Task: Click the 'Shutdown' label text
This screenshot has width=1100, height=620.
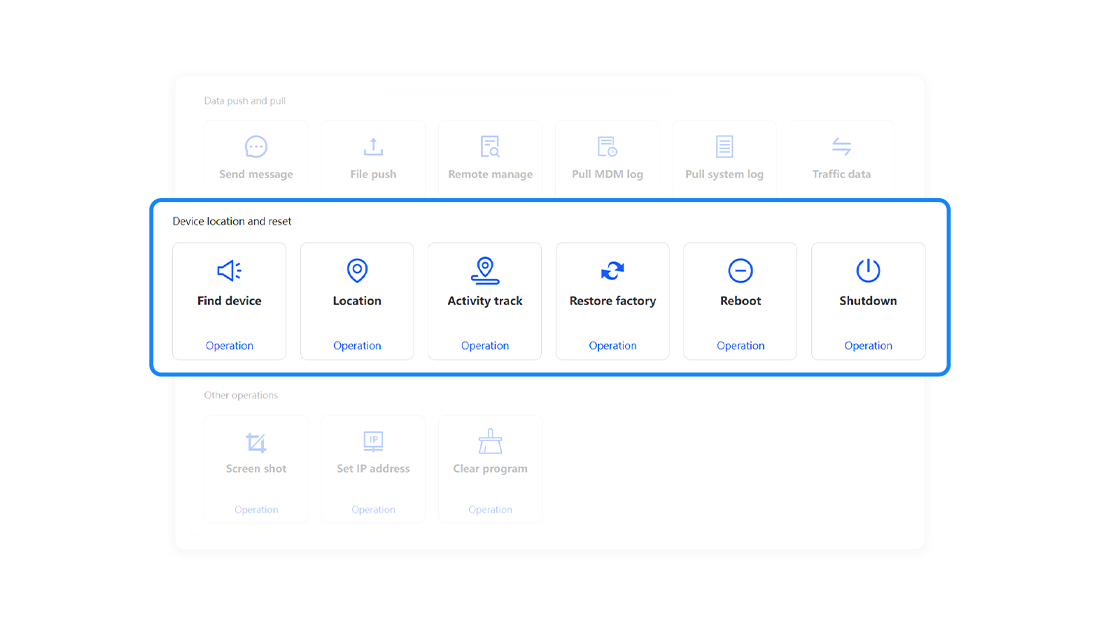Action: [868, 301]
